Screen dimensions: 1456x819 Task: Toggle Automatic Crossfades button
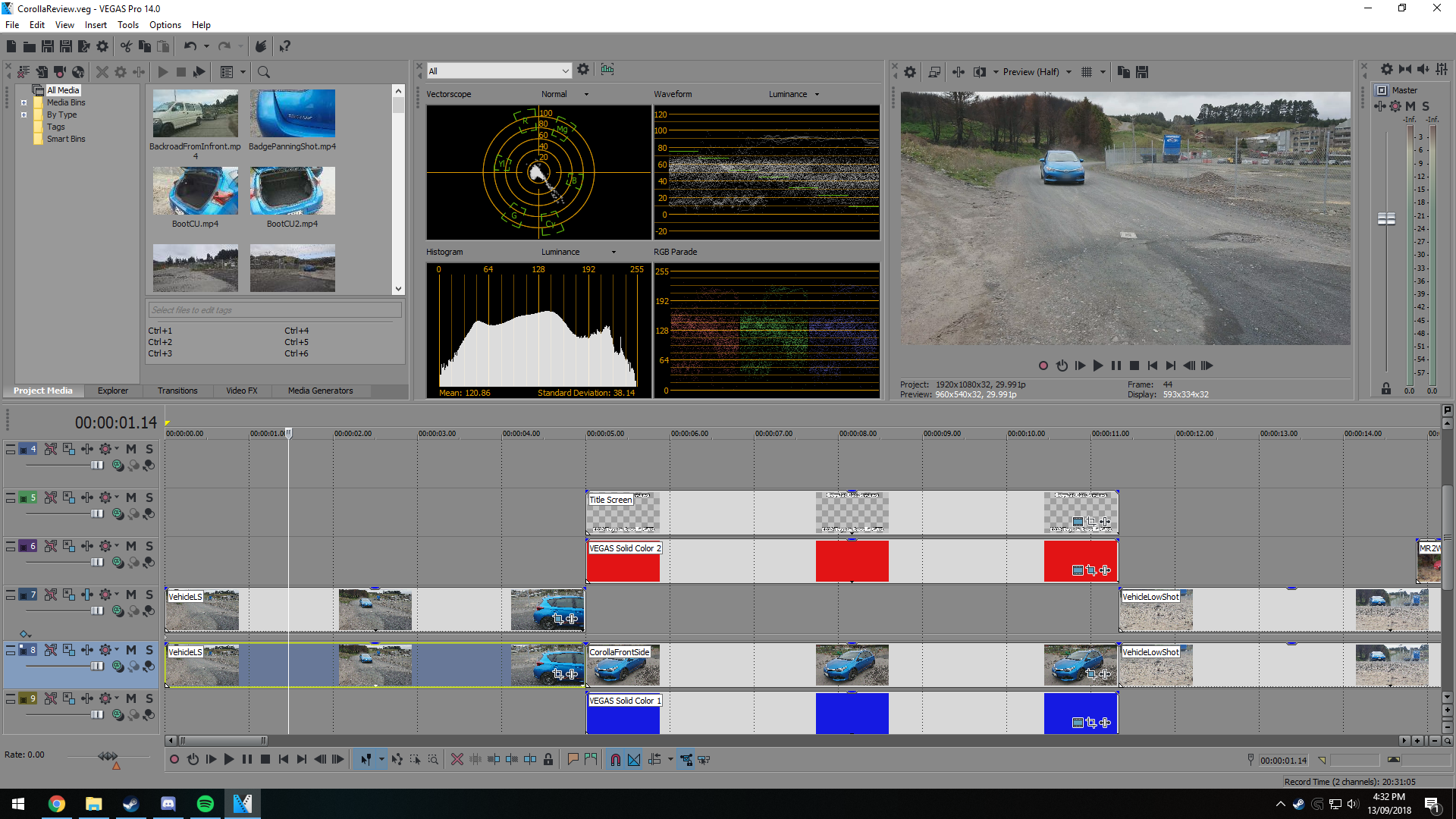634,760
